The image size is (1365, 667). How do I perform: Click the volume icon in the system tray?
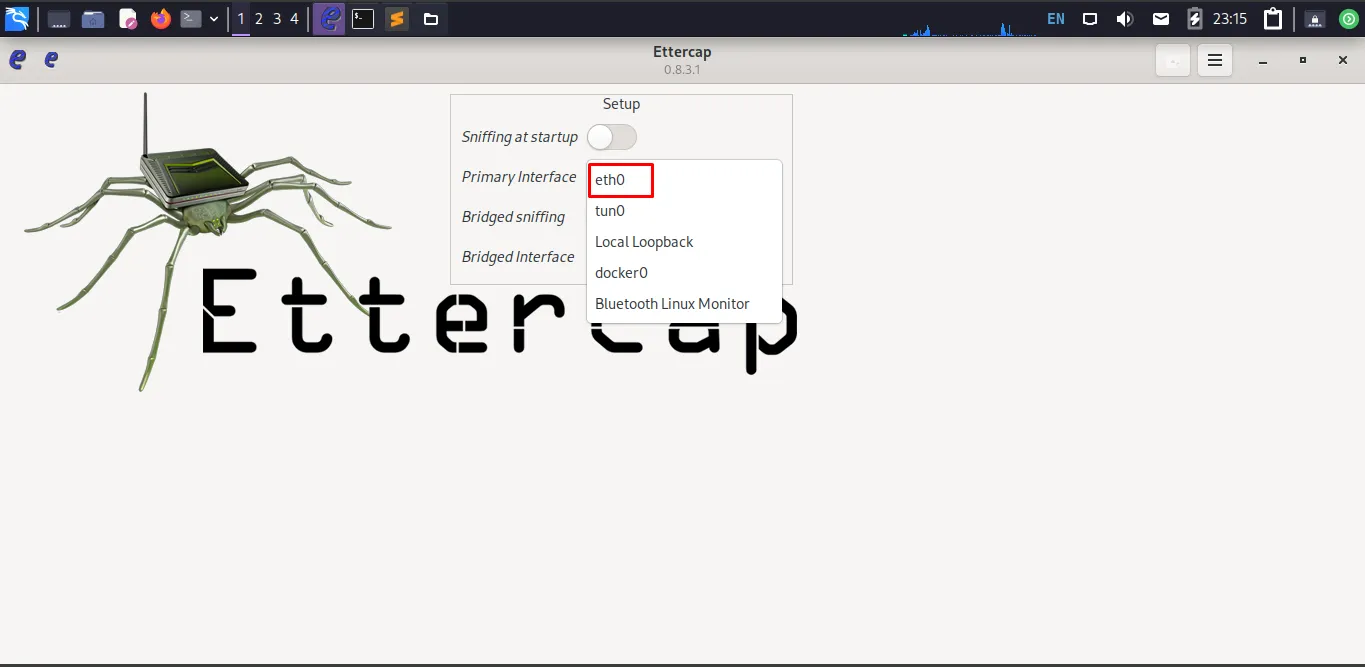pos(1123,18)
